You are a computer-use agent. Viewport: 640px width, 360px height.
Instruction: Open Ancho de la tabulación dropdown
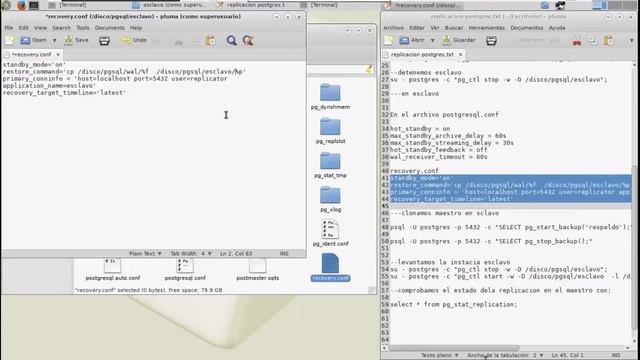(506, 356)
